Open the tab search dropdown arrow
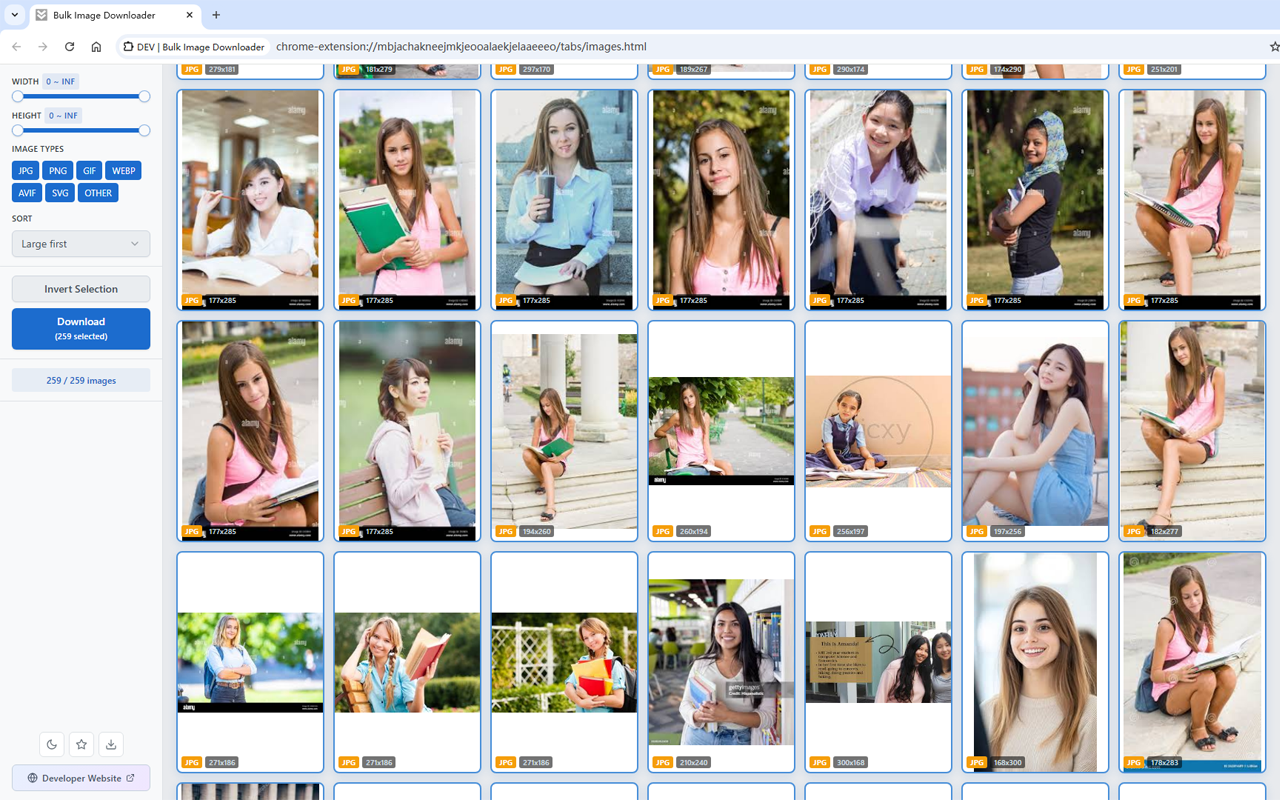The image size is (1280, 800). tap(15, 15)
